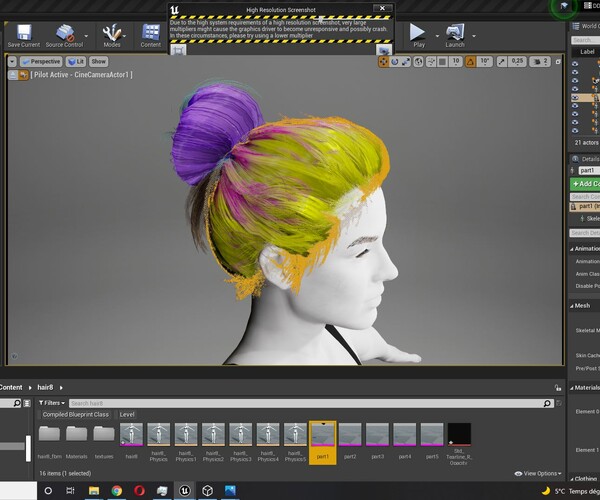600x500 pixels.
Task: Click the Save Current toolbar icon
Action: pos(24,36)
